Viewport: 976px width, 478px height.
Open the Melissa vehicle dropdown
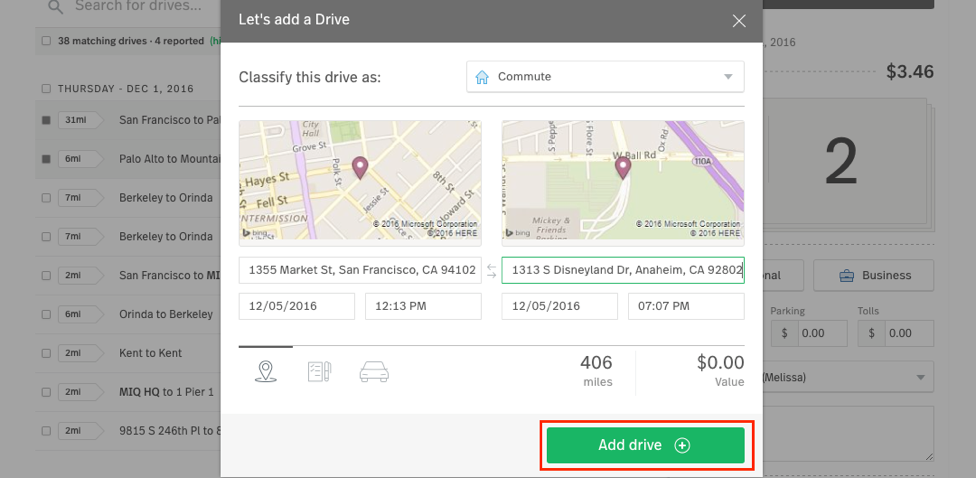click(x=848, y=377)
